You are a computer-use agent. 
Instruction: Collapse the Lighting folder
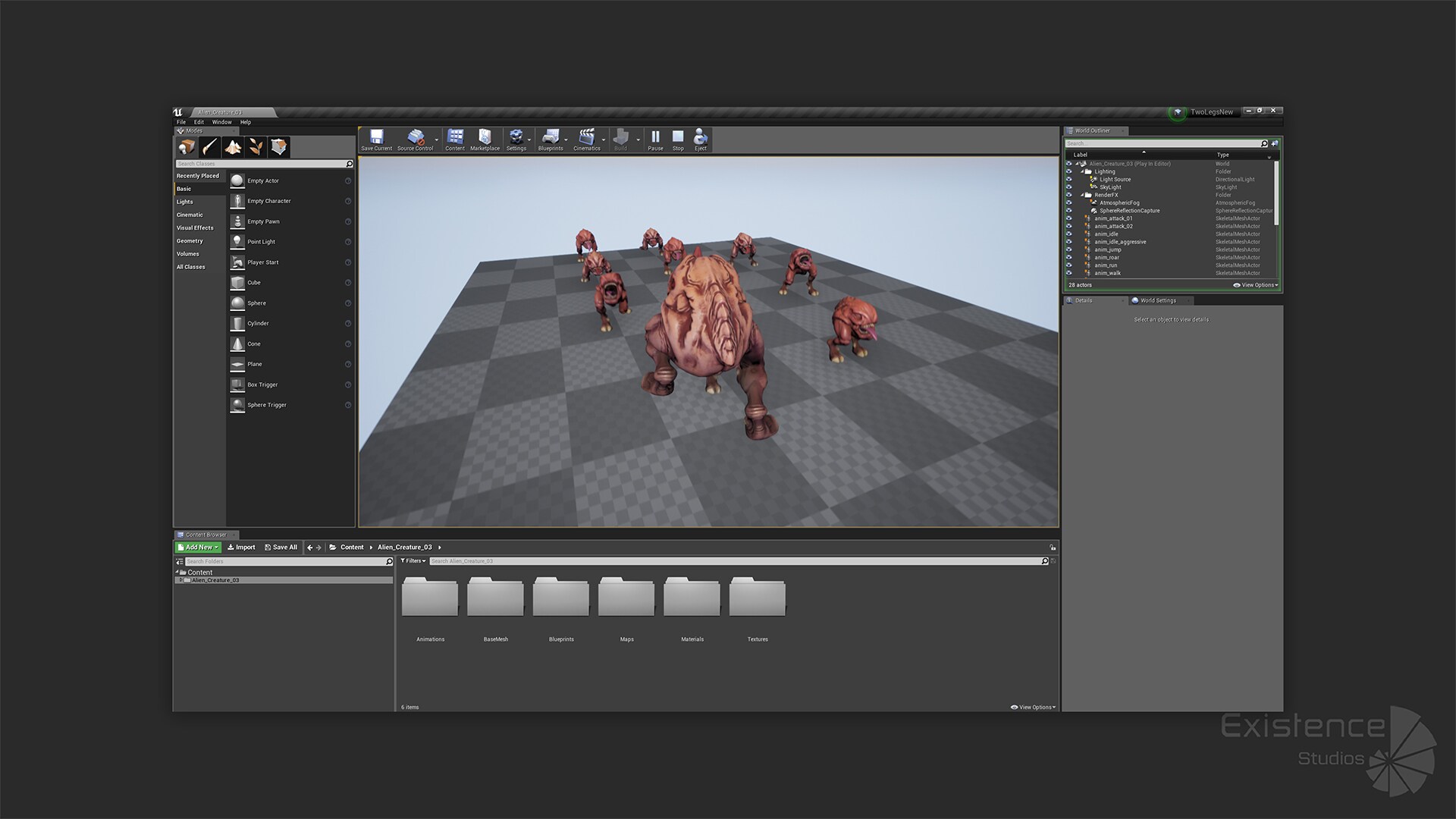coord(1082,171)
